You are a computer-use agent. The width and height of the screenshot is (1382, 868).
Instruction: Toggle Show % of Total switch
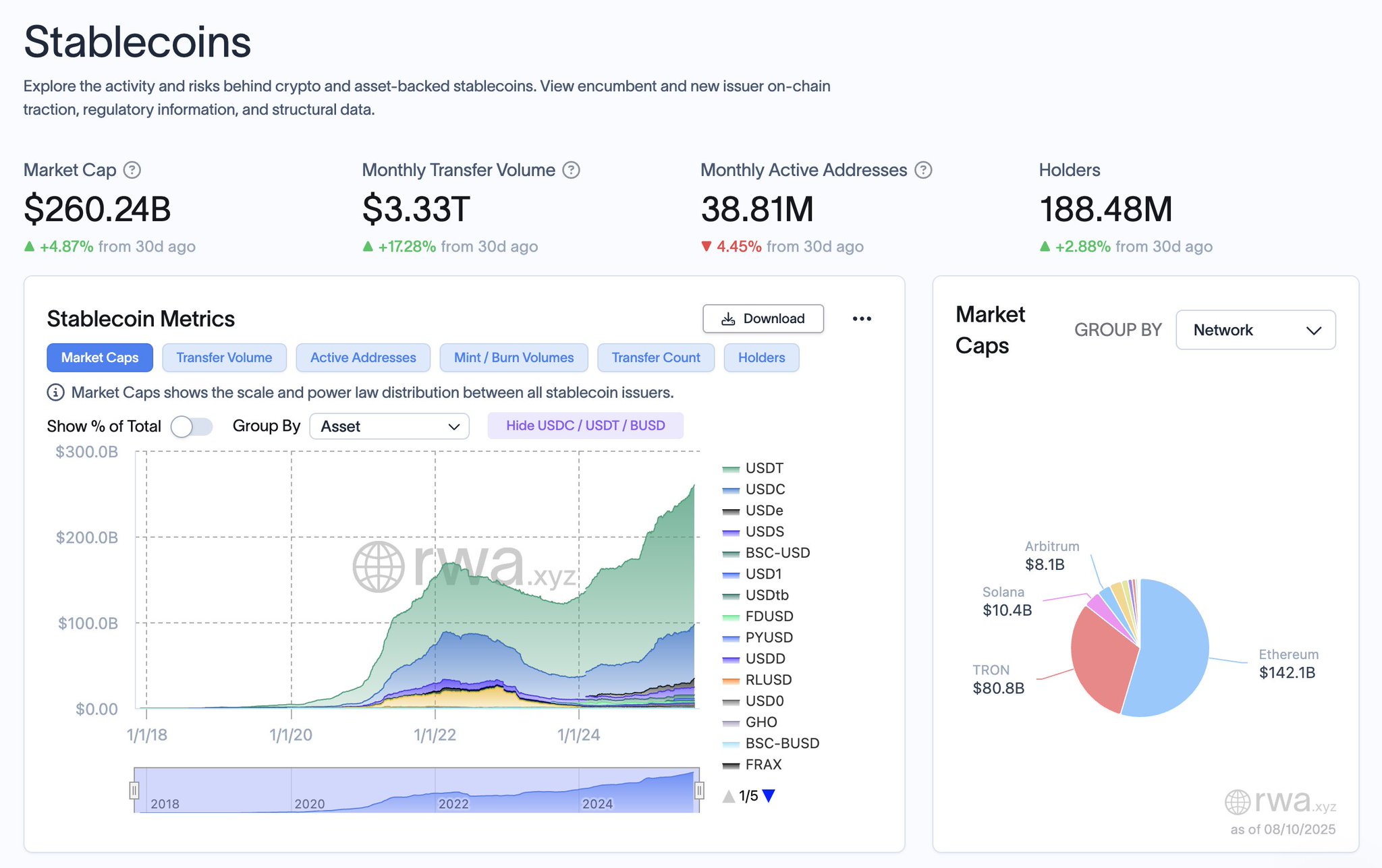(x=192, y=426)
